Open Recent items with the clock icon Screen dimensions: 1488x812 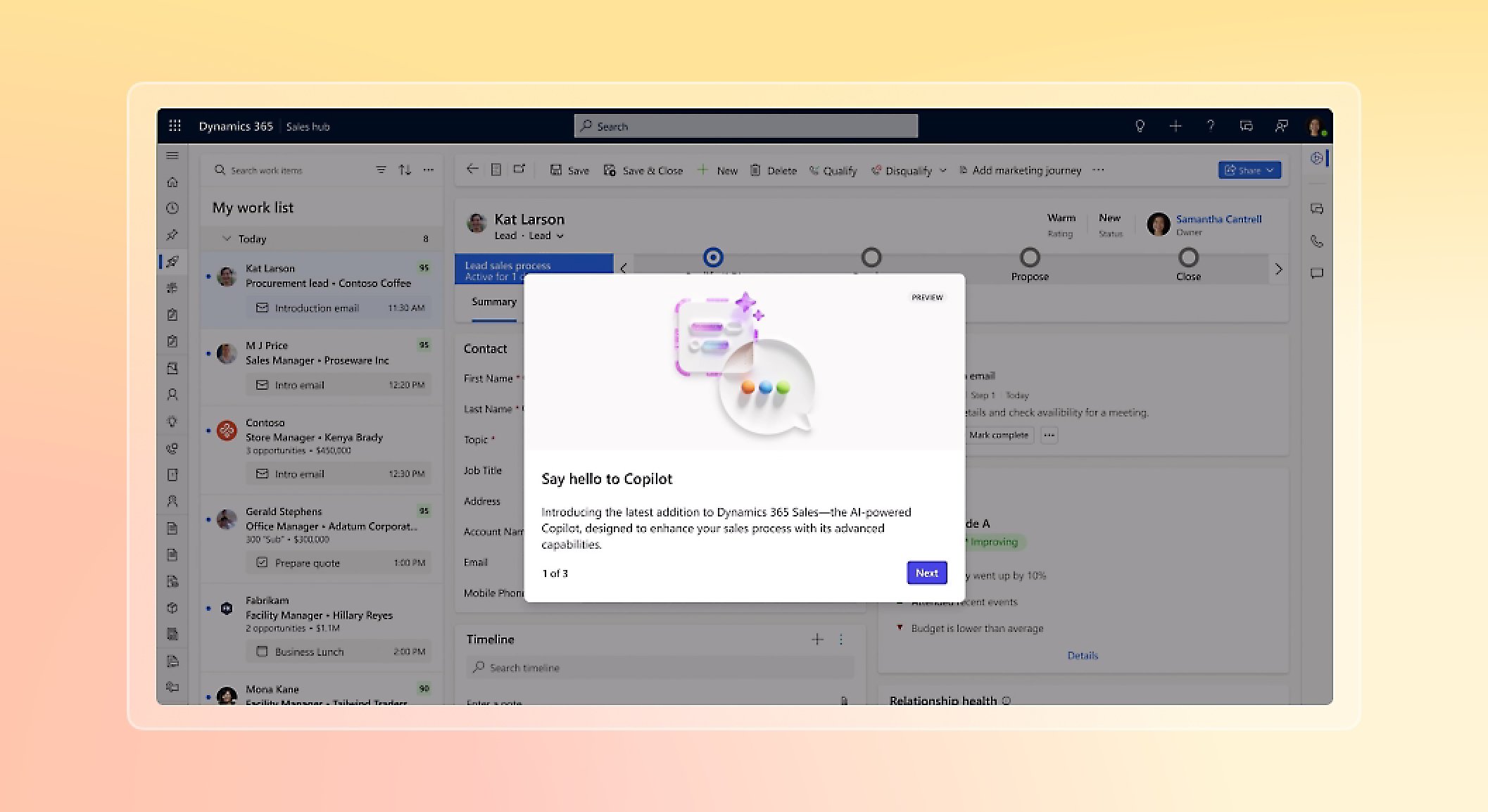point(172,208)
